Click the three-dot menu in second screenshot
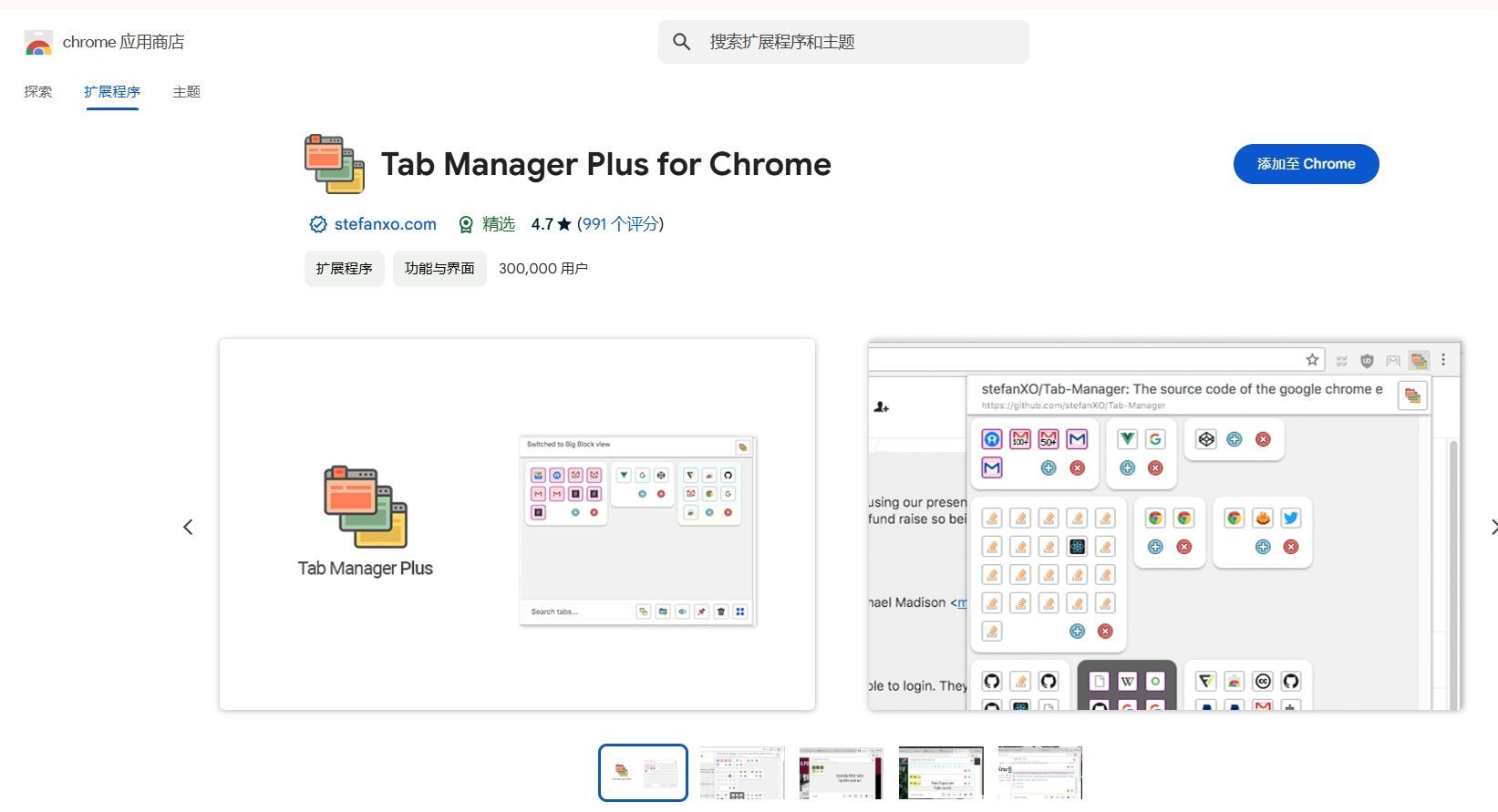The height and width of the screenshot is (812, 1498). 1443,360
